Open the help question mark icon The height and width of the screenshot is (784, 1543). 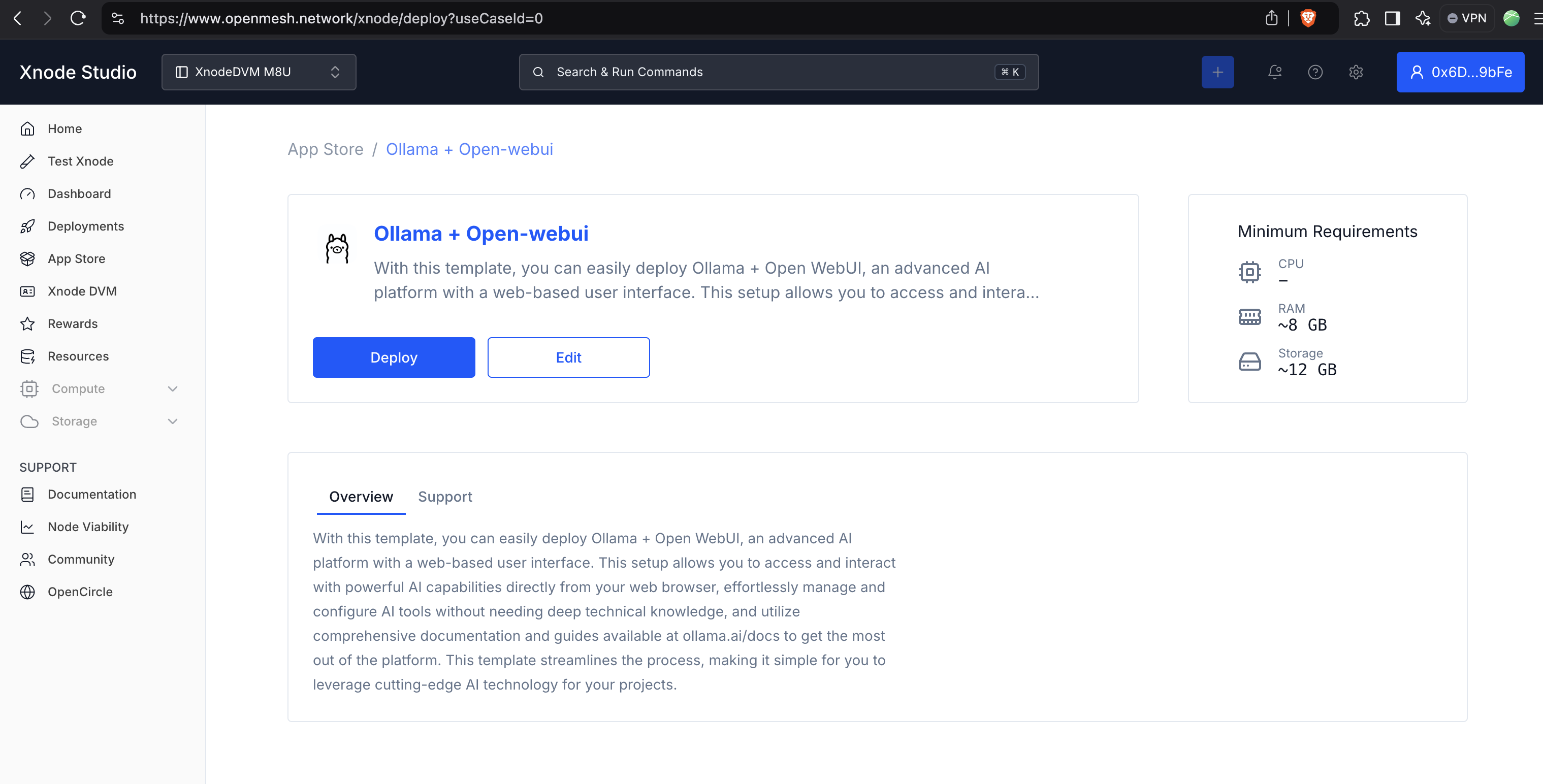point(1315,72)
